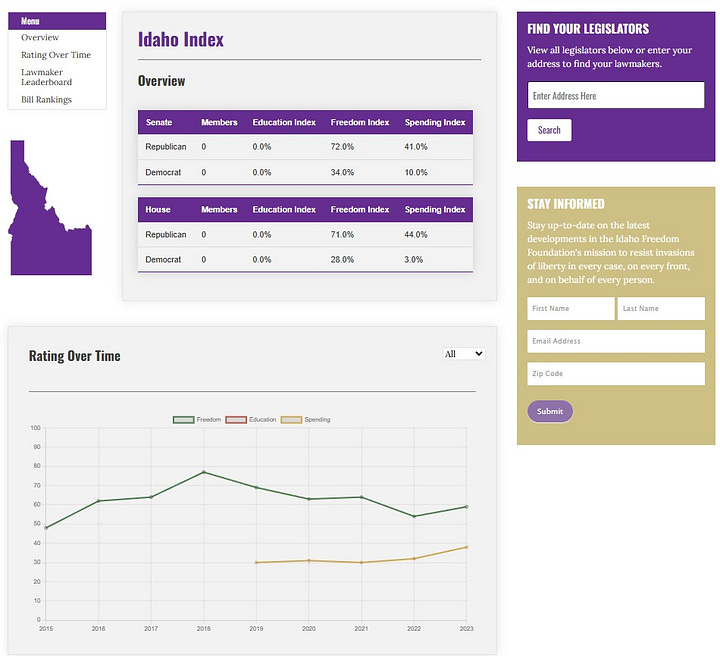
Task: Go to Rating Over Time menu link
Action: click(x=56, y=55)
